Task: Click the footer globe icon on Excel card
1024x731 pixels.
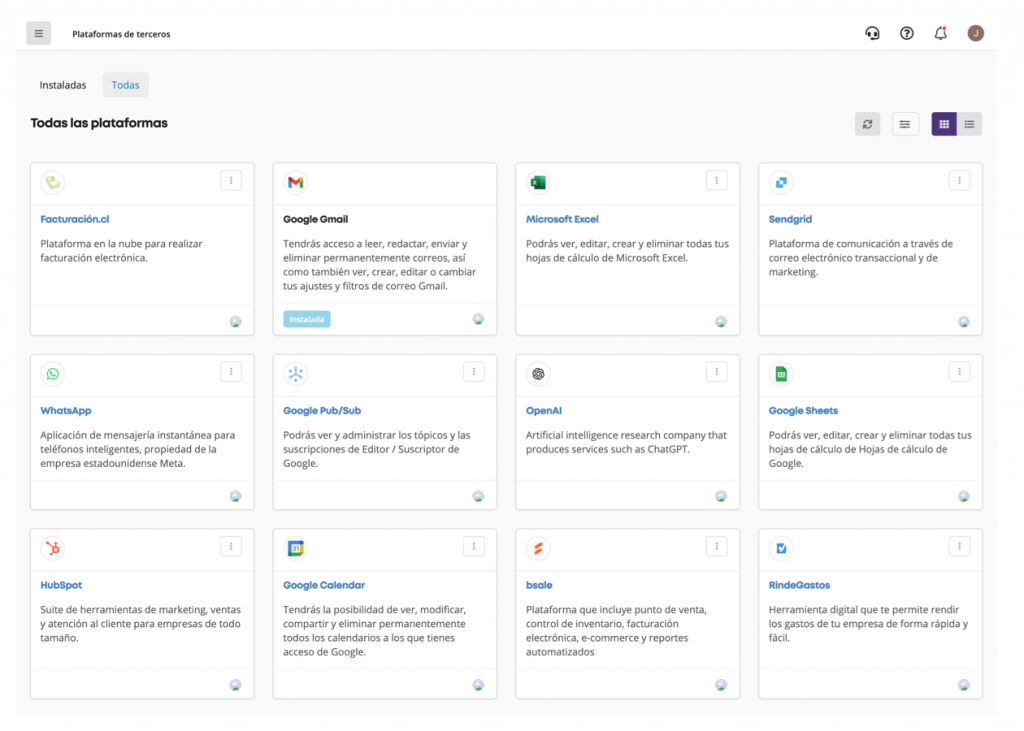Action: click(x=721, y=321)
